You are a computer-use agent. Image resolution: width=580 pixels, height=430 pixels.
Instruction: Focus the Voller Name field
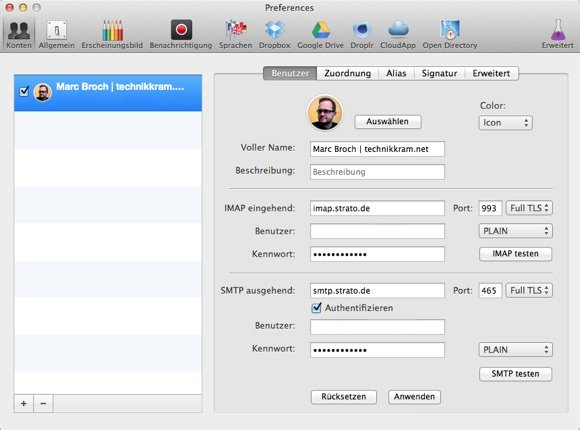(377, 149)
